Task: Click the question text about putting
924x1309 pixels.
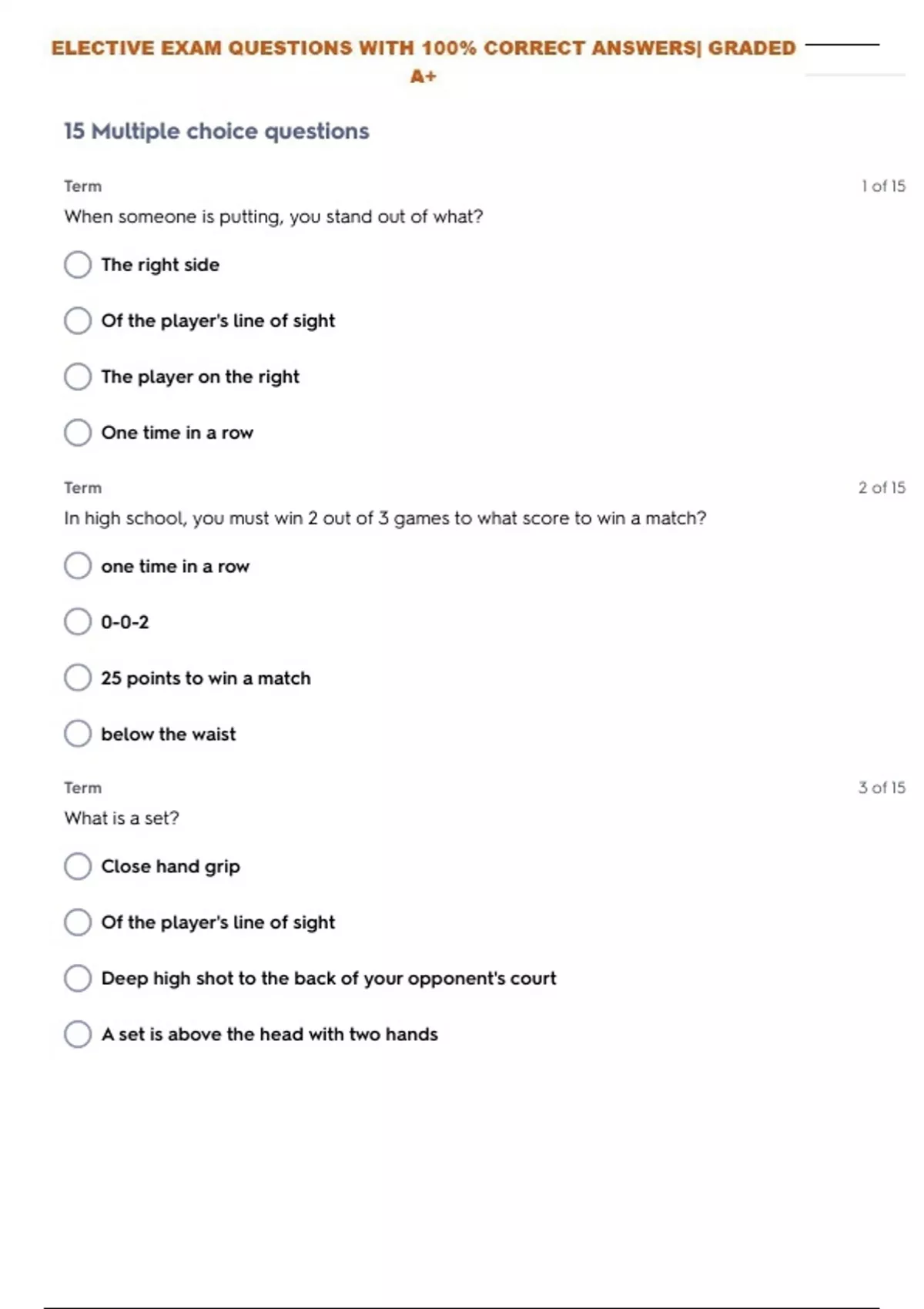Action: (273, 216)
